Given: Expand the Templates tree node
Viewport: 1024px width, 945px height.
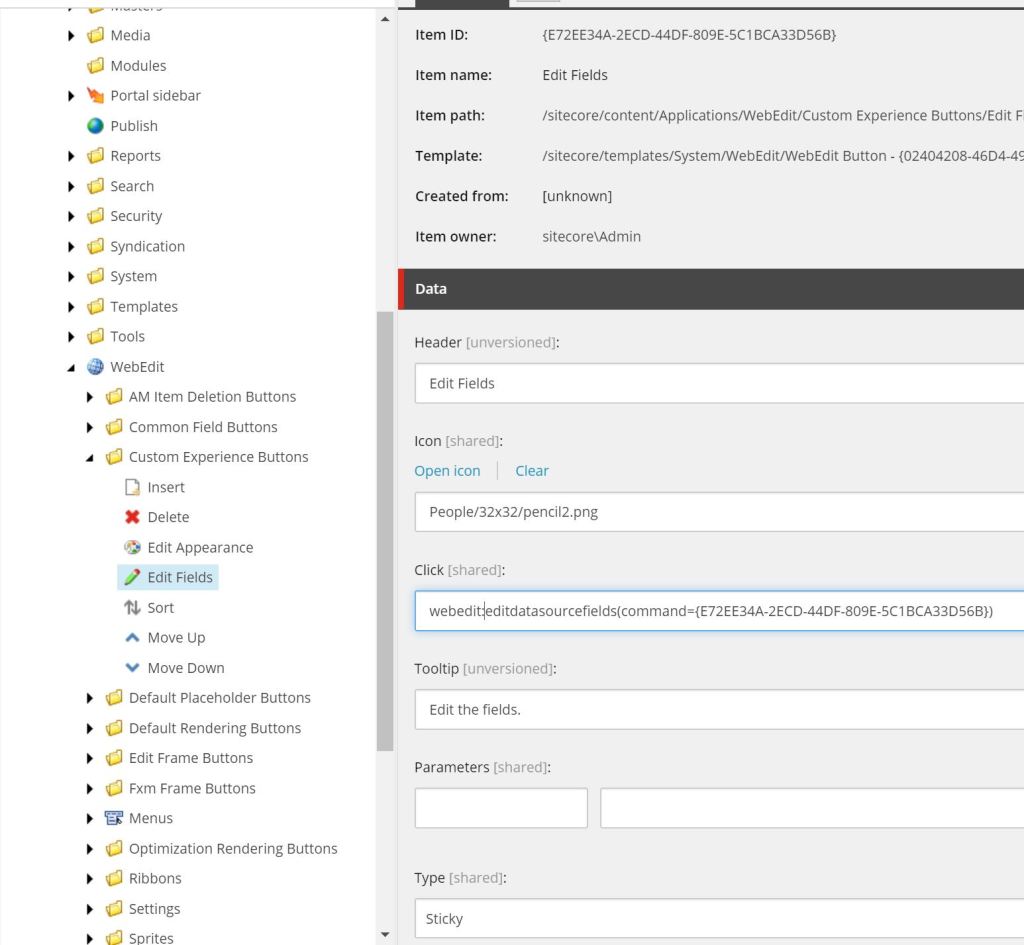Looking at the screenshot, I should tap(71, 307).
